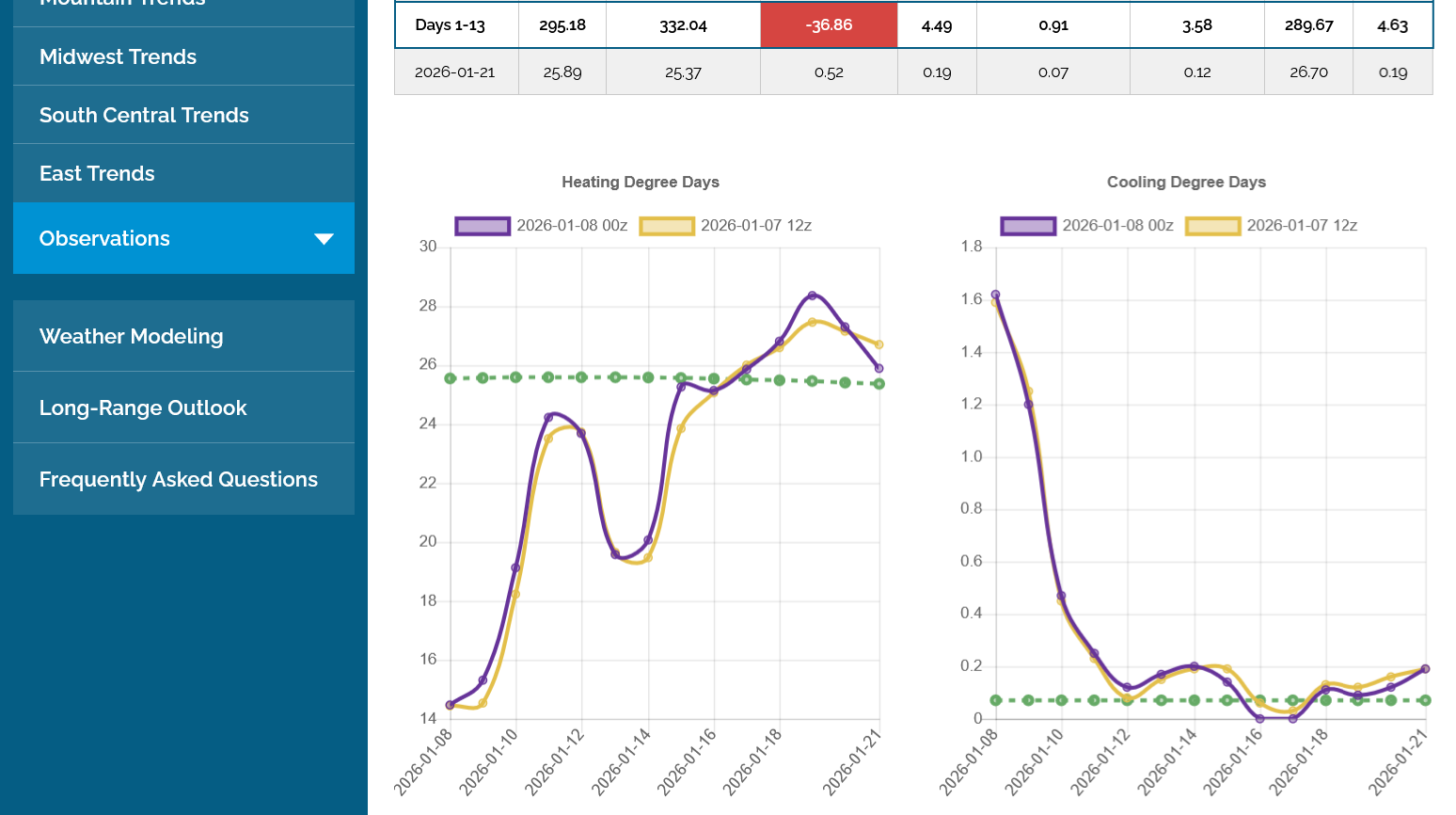Select the 2026-01-21 table row date
1456x815 pixels.
(454, 72)
